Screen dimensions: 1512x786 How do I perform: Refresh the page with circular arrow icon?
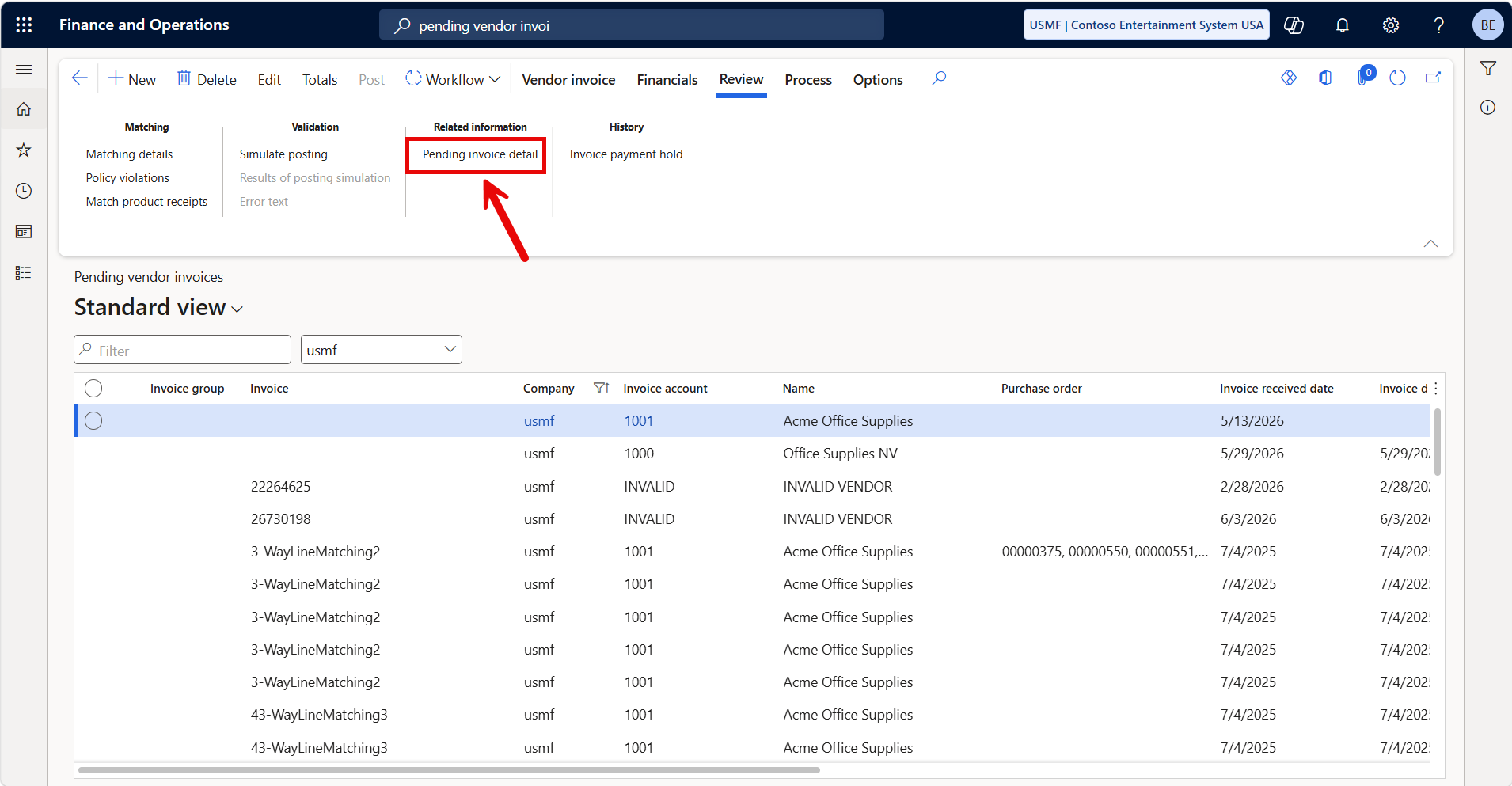pyautogui.click(x=1398, y=78)
